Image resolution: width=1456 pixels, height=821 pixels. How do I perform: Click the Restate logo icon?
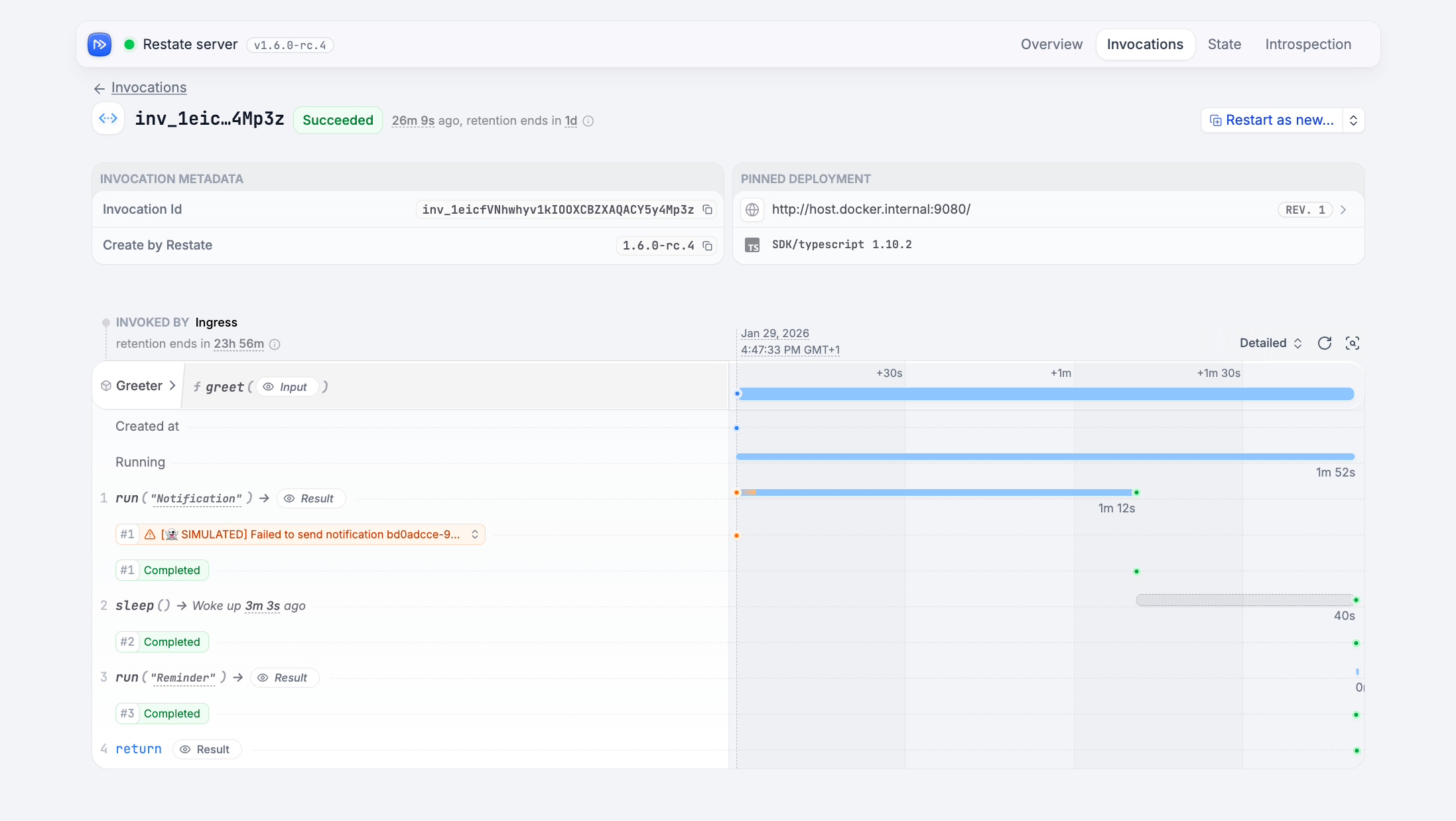(99, 44)
